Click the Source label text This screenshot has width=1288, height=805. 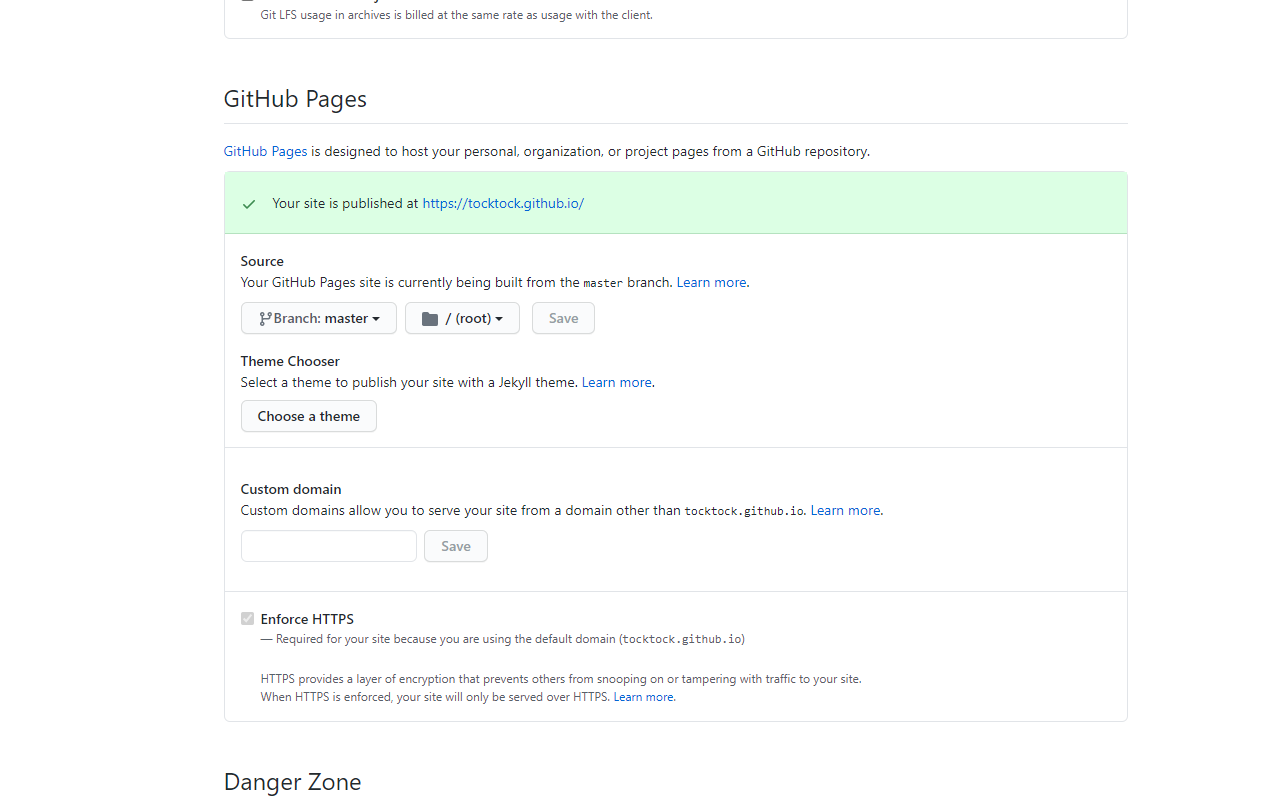coord(262,261)
